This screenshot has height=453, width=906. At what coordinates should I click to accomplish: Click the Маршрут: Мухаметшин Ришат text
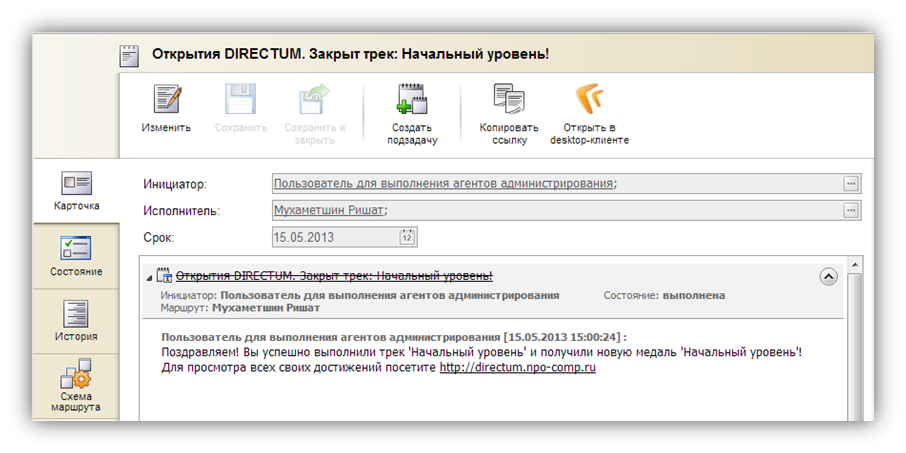pyautogui.click(x=240, y=308)
